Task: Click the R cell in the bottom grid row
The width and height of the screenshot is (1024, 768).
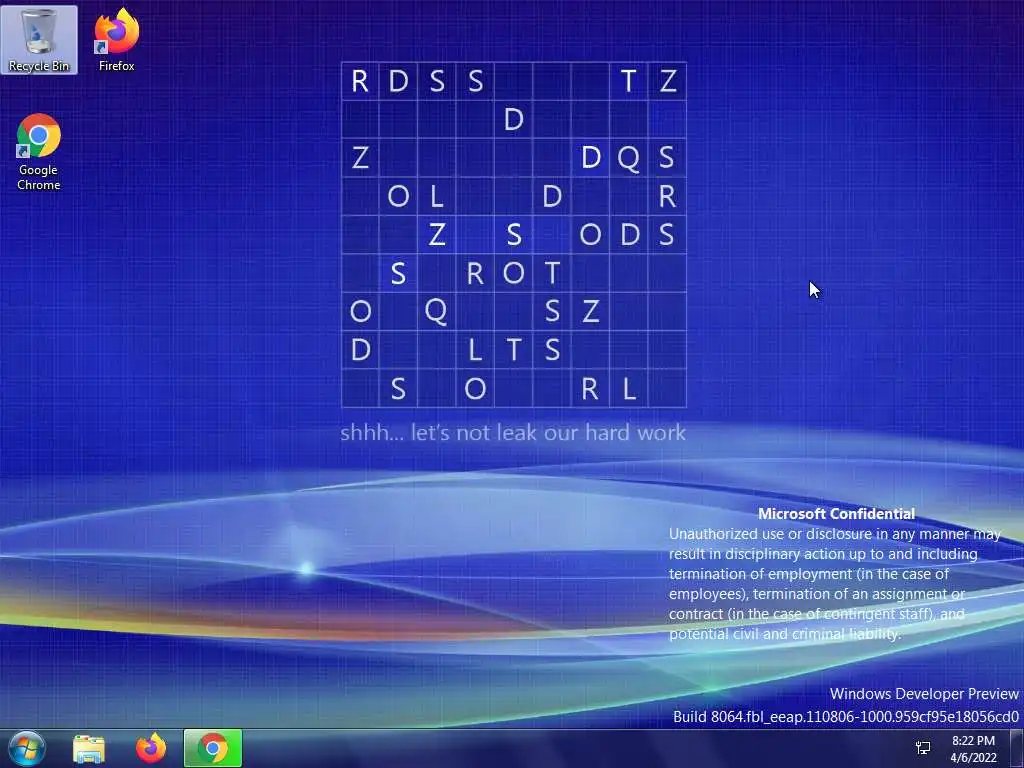Action: [x=590, y=389]
